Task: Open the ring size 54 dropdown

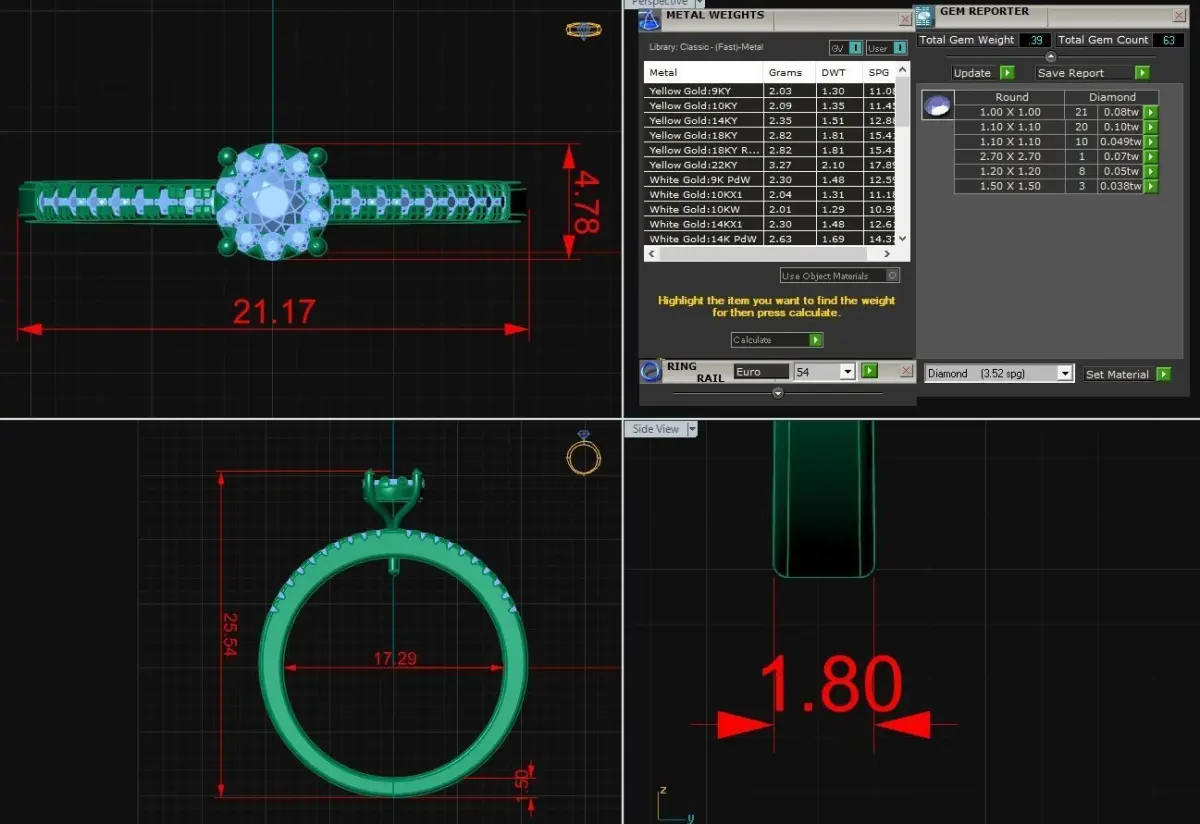Action: [x=847, y=371]
